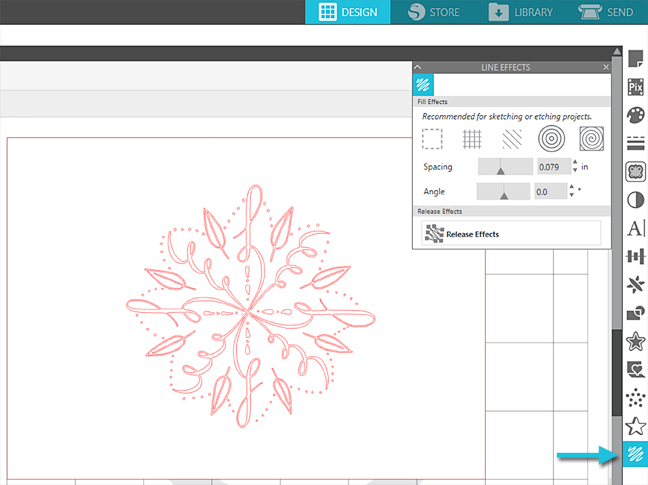
Task: Open the Rhinestones dots panel icon
Action: pos(636,398)
